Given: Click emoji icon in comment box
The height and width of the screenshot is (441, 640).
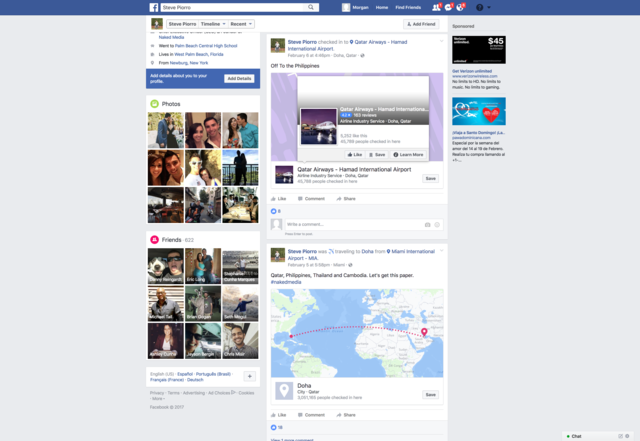Looking at the screenshot, I should pos(437,225).
